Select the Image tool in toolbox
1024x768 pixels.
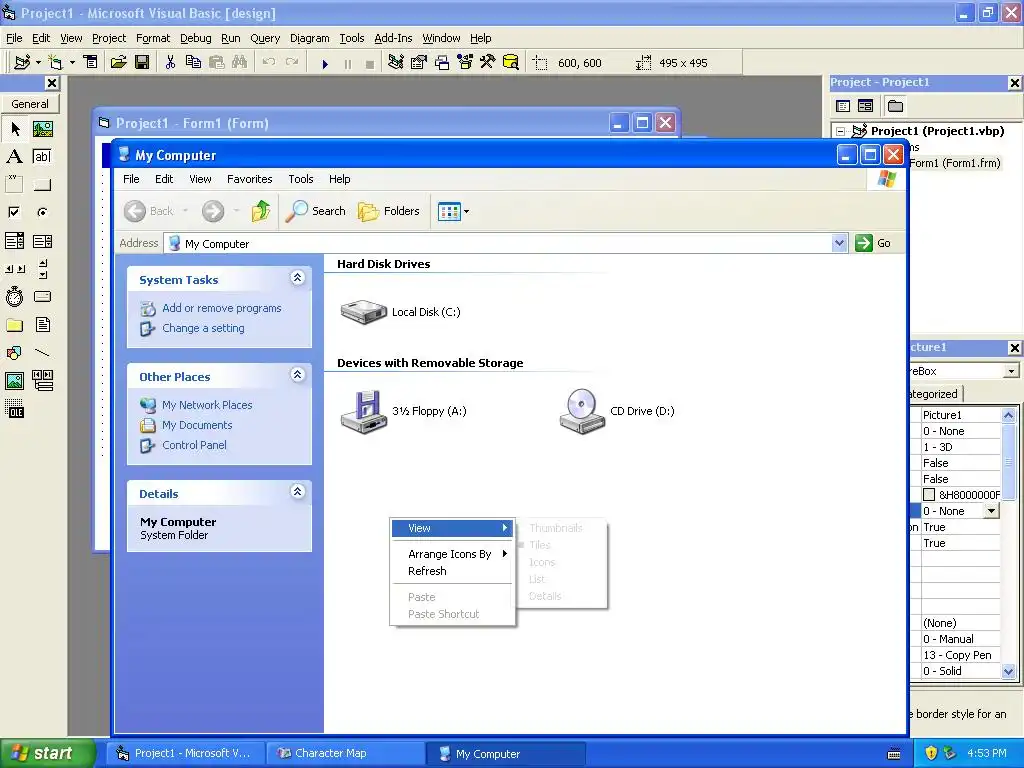click(x=14, y=380)
